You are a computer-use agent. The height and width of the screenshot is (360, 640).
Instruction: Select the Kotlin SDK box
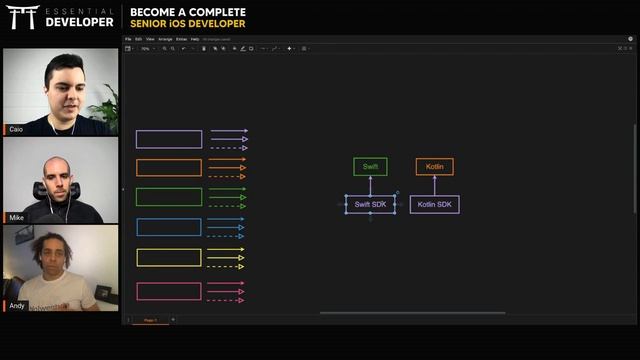[x=434, y=204]
